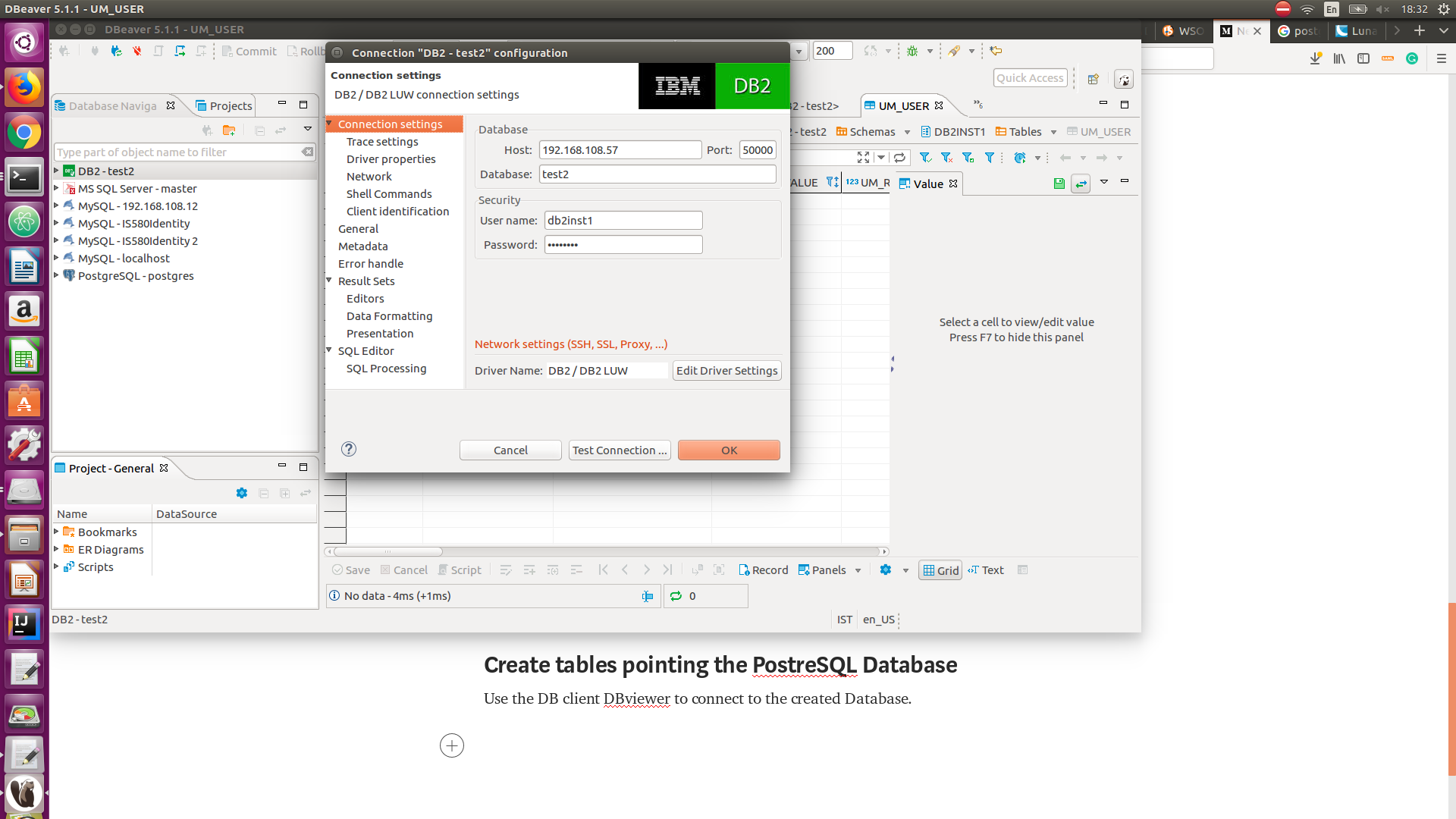Viewport: 1456px width, 819px height.
Task: Click the Remove filter funnel with red X
Action: (946, 158)
